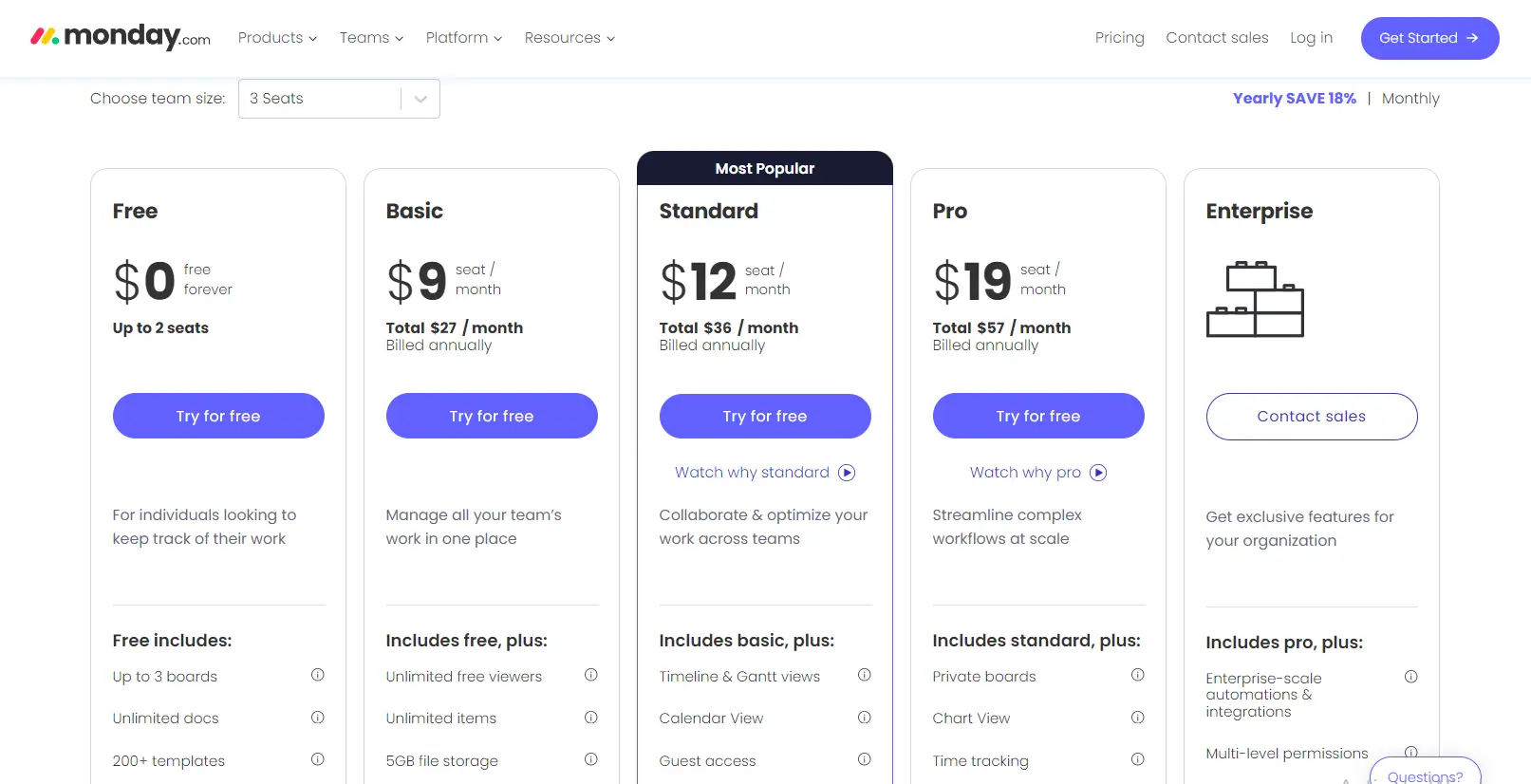The image size is (1531, 784).
Task: Click the monday.com logo
Action: [121, 37]
